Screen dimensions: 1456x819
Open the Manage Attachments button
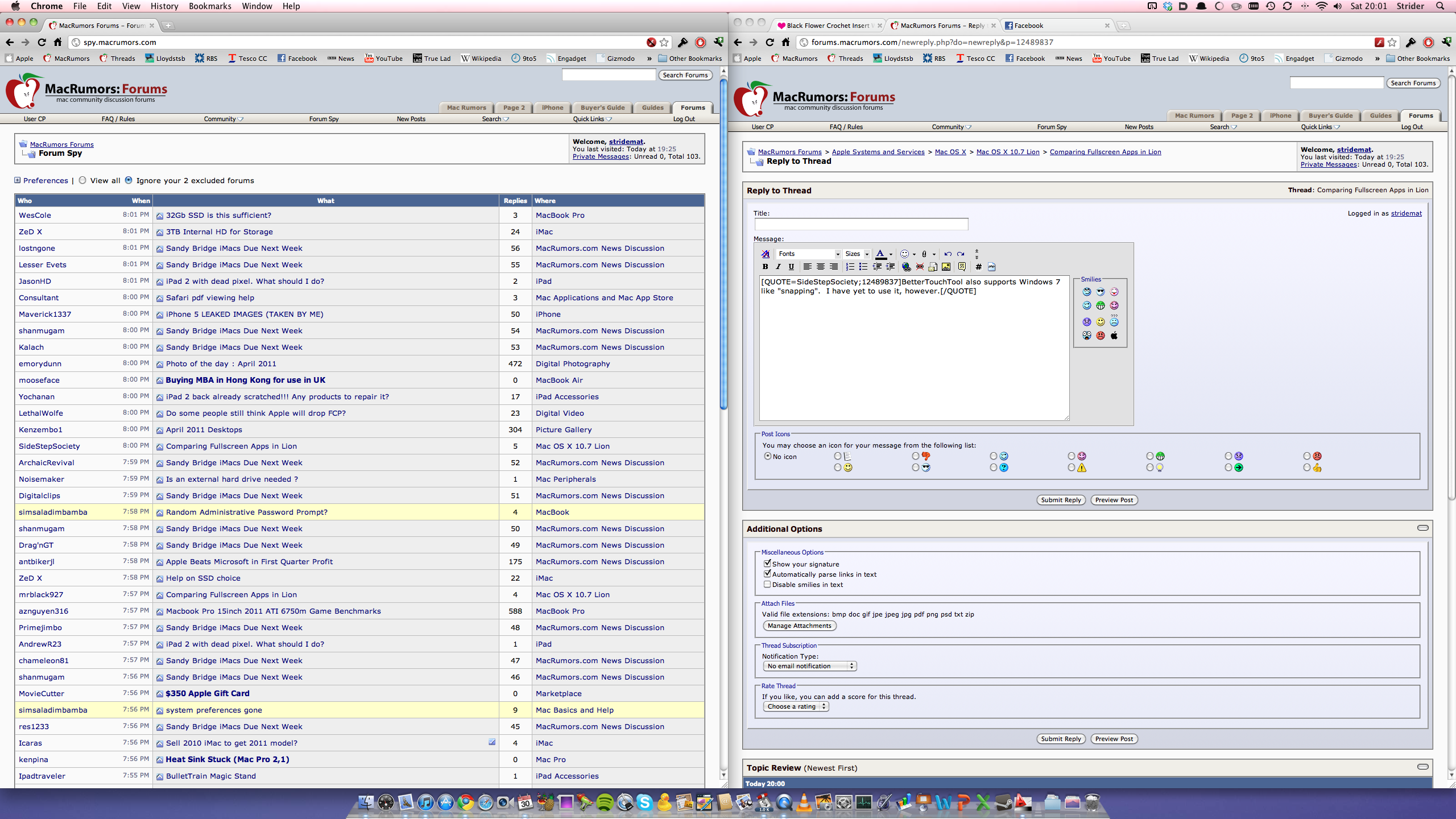coord(799,626)
